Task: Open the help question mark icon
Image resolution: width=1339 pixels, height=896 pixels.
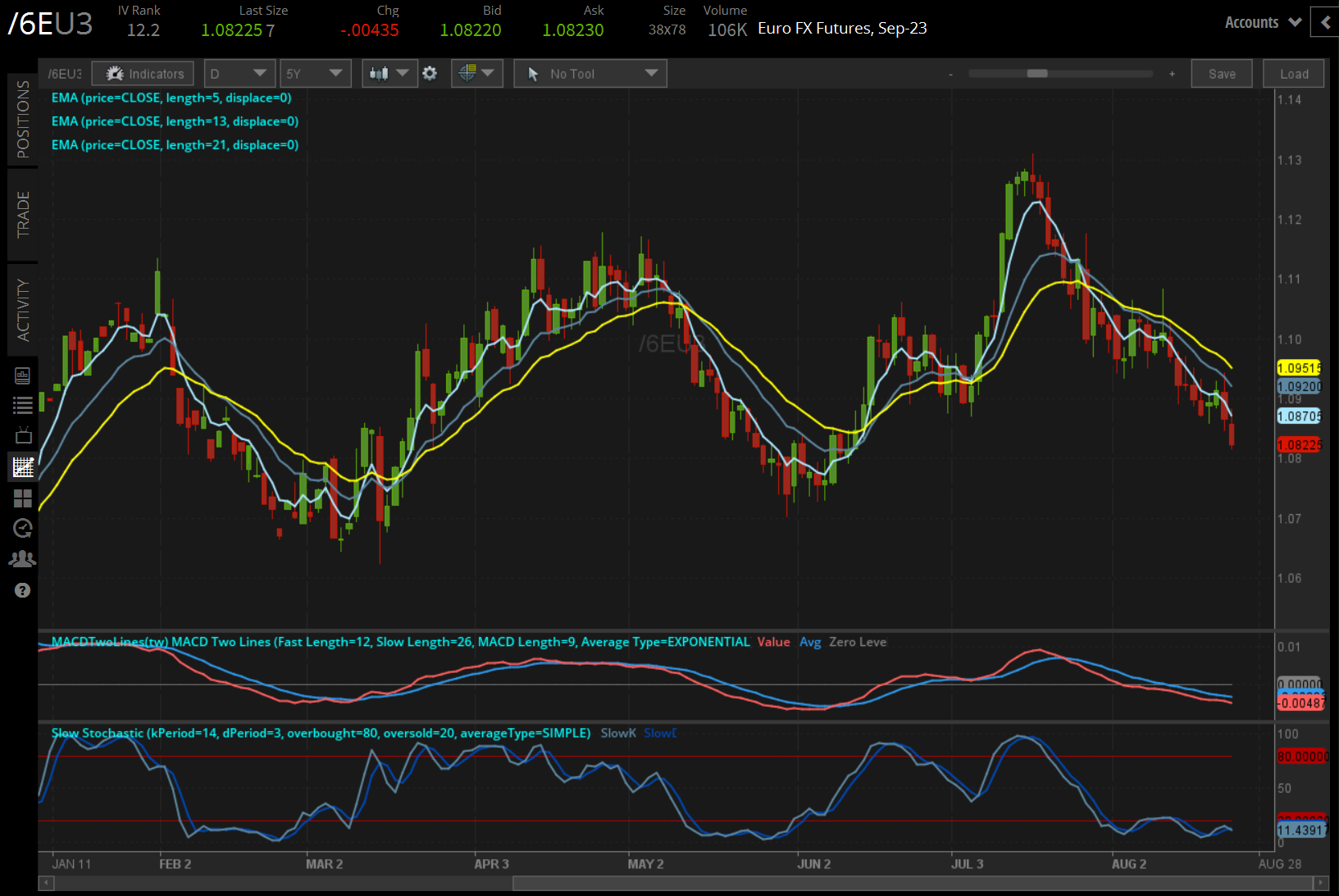Action: [23, 590]
